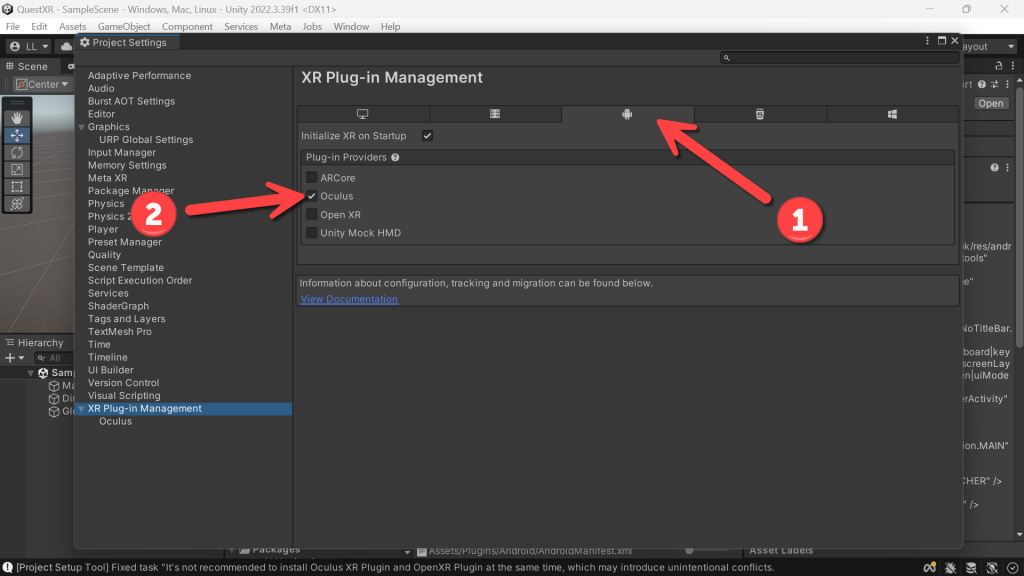Select the Rect tool

point(17,187)
